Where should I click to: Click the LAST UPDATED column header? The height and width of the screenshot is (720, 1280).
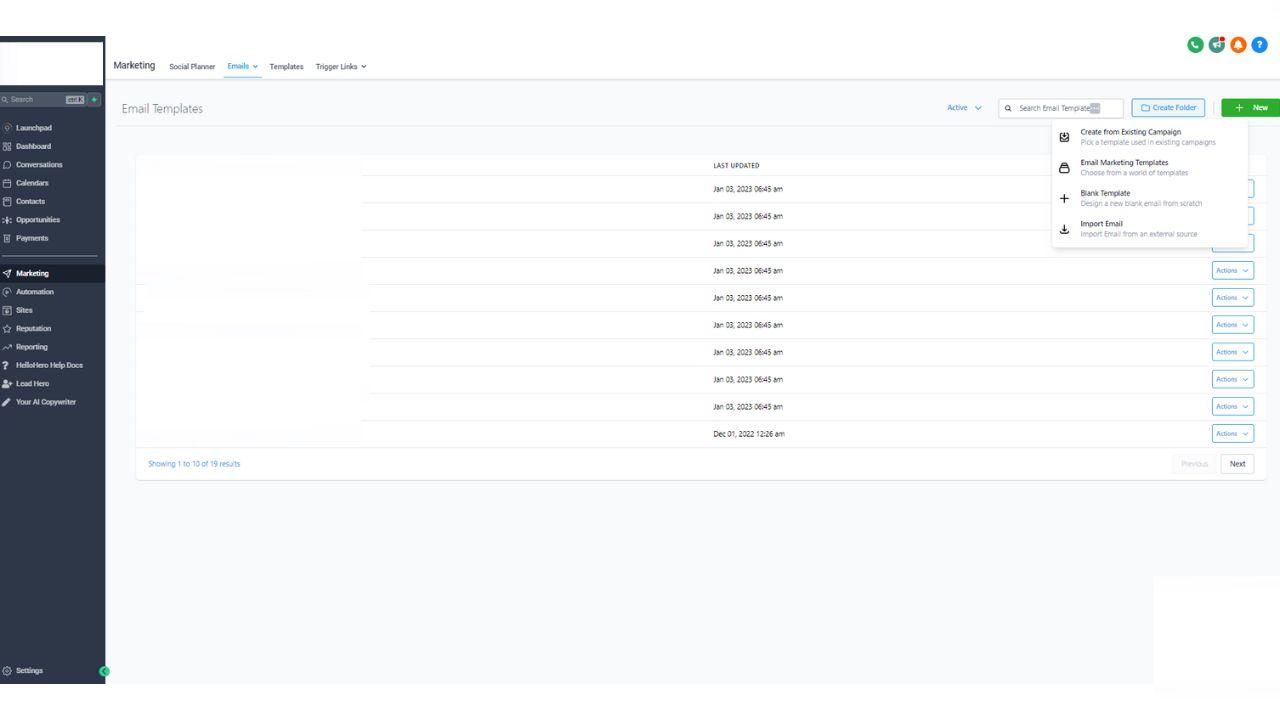point(736,166)
